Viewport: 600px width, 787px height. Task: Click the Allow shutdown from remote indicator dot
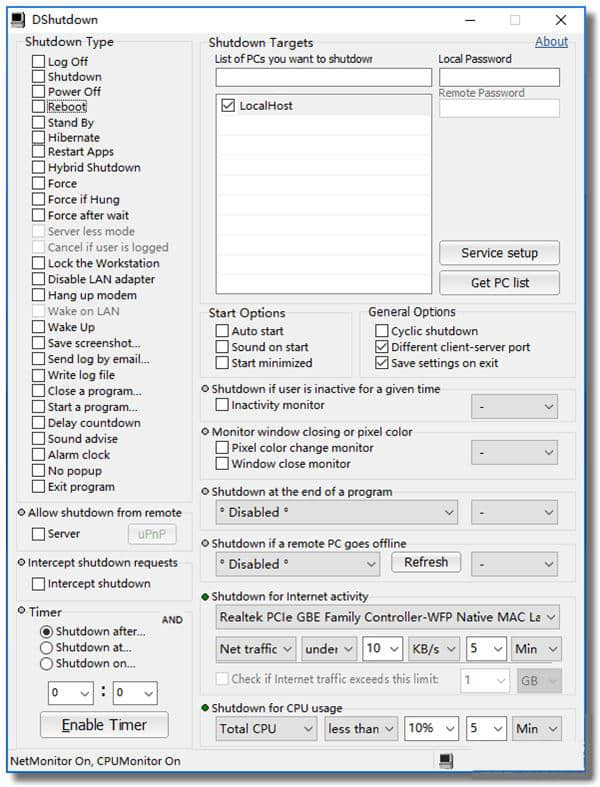[22, 512]
